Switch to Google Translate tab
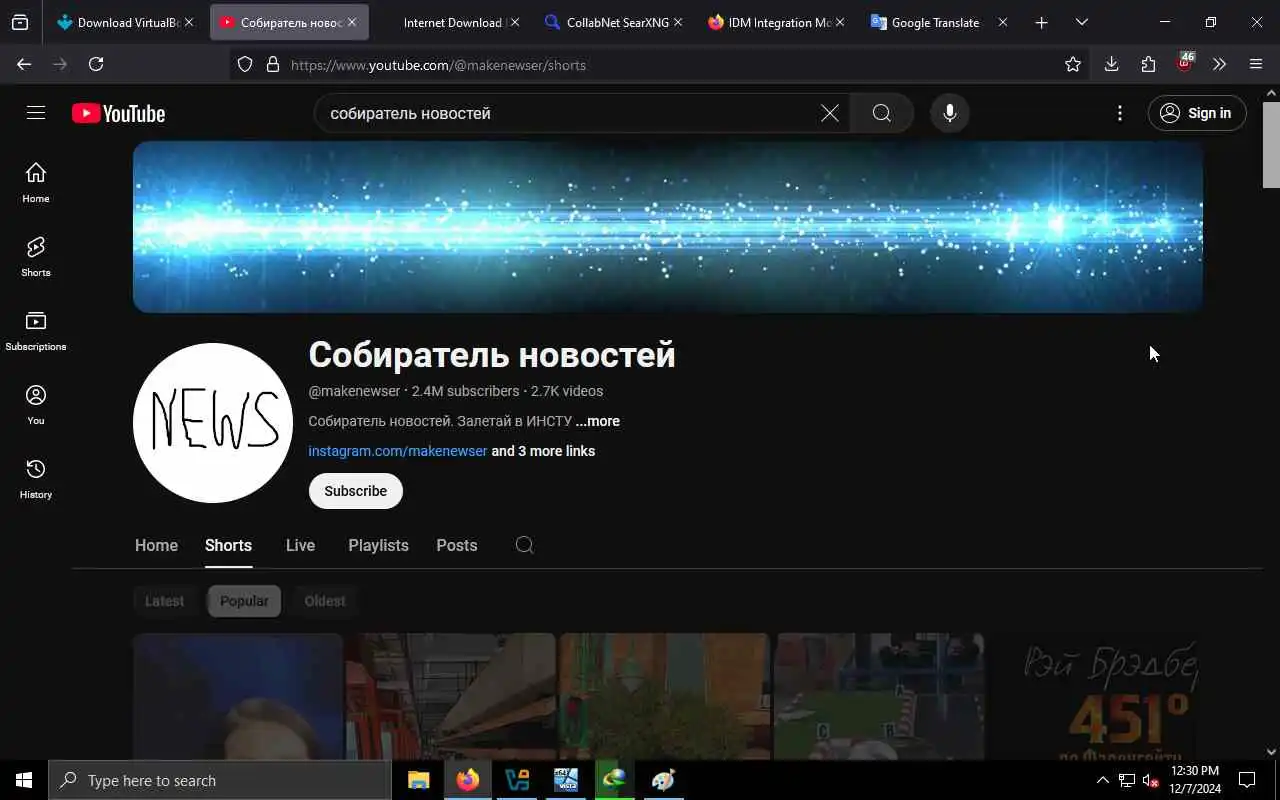Screen dimensions: 1280x800 (938, 22)
